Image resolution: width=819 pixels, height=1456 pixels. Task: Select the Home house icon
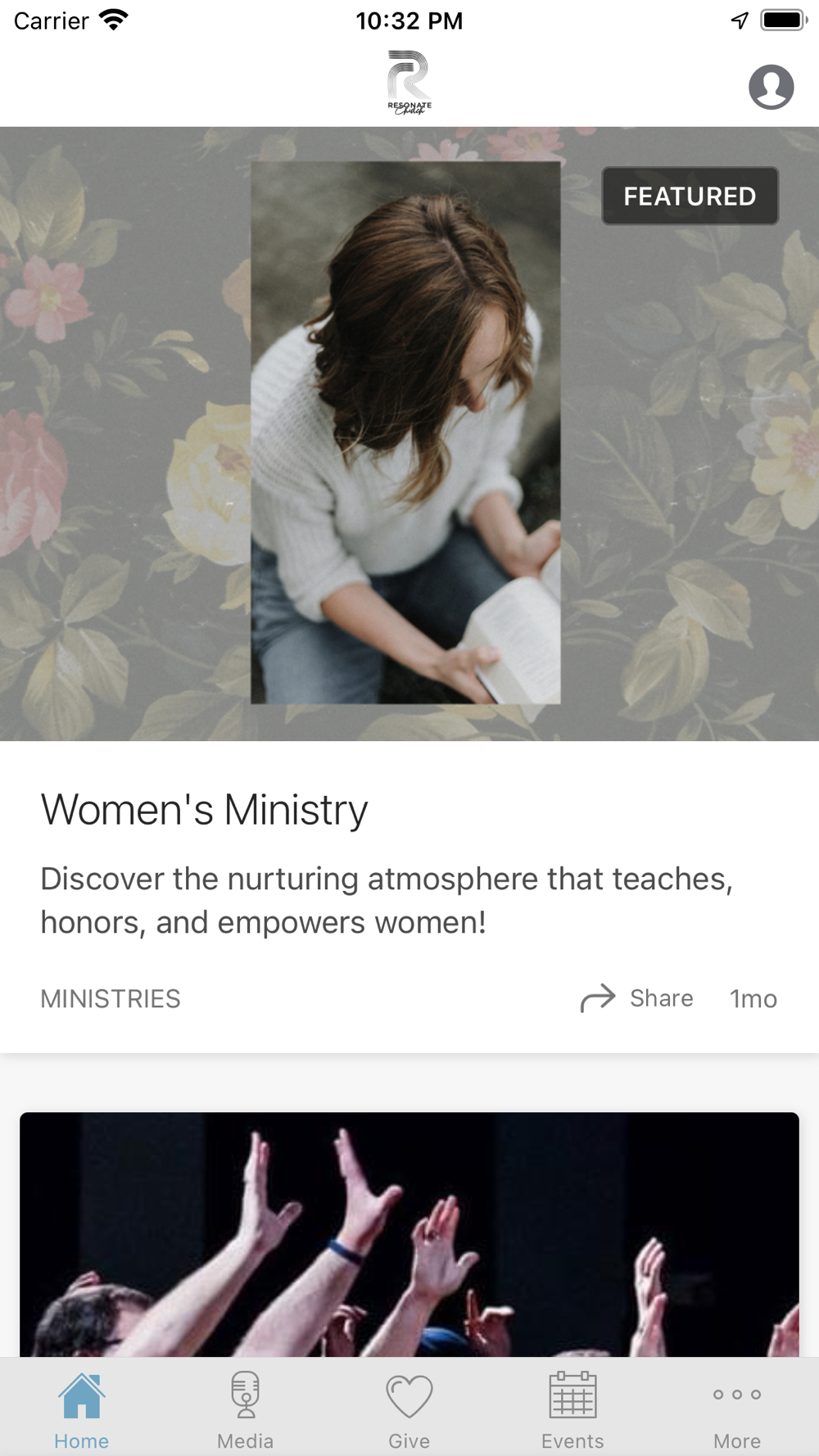pyautogui.click(x=82, y=1395)
